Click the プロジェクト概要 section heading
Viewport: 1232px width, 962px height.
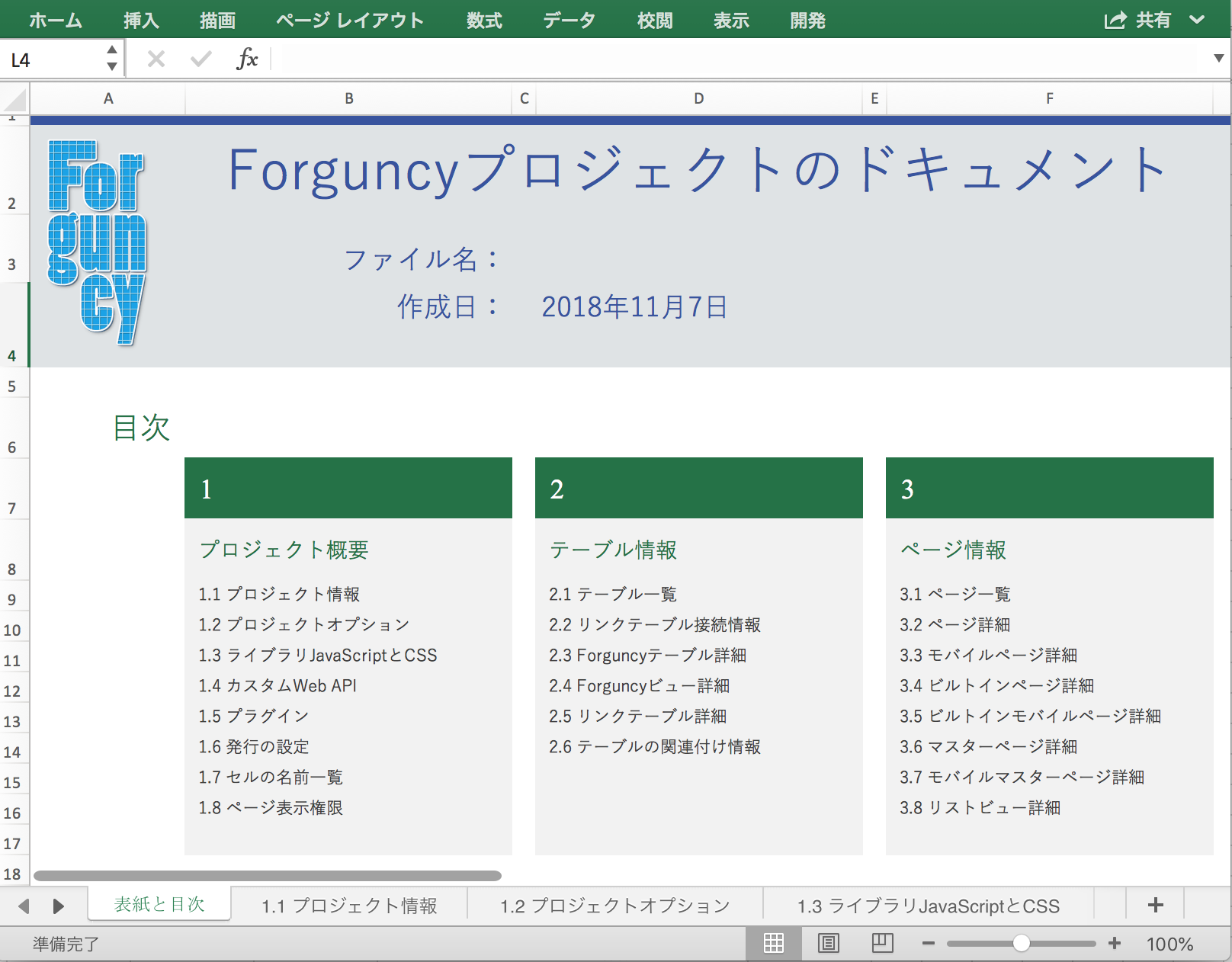pos(284,550)
